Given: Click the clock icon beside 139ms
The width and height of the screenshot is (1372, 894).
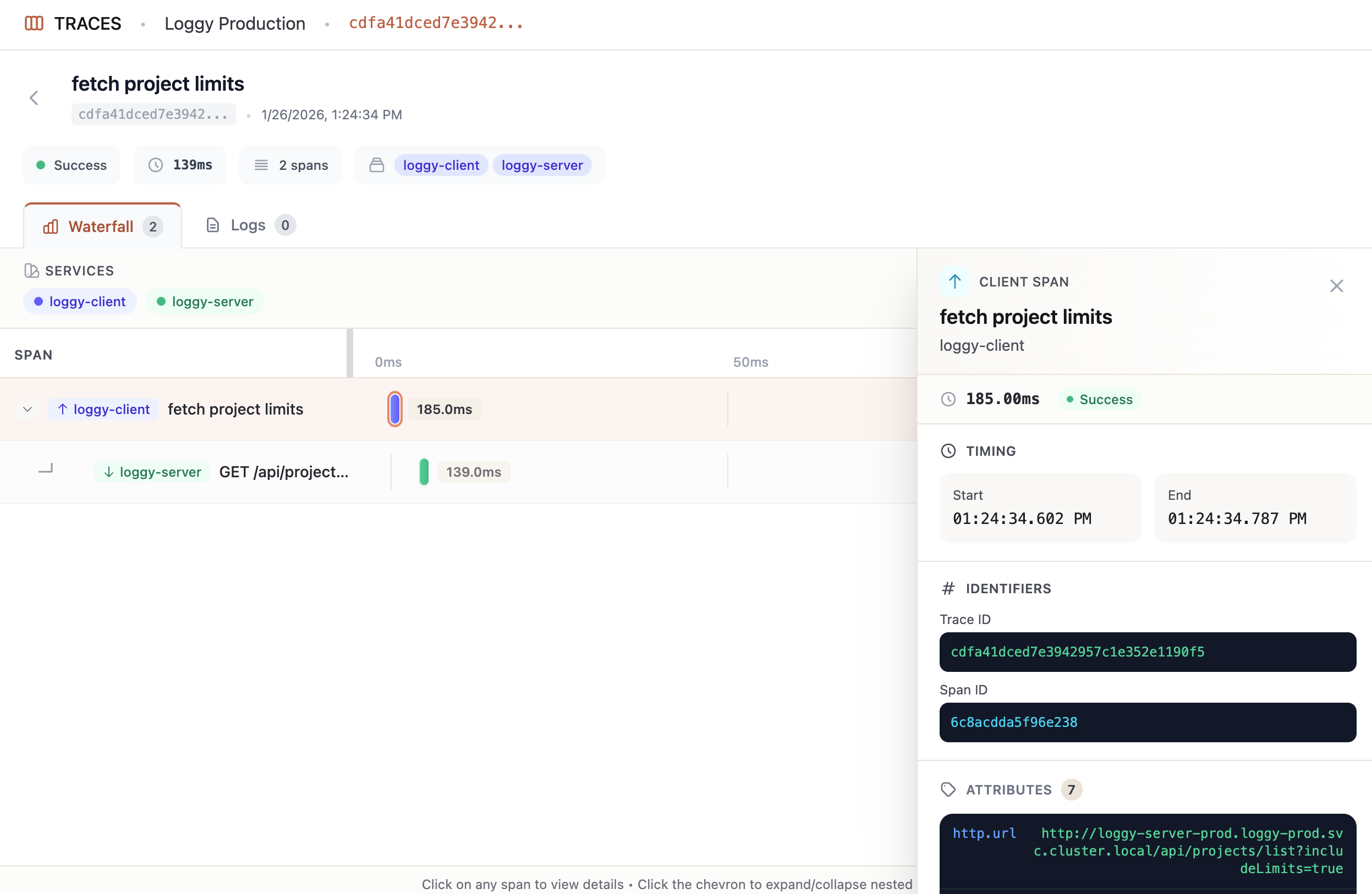Looking at the screenshot, I should [x=156, y=165].
